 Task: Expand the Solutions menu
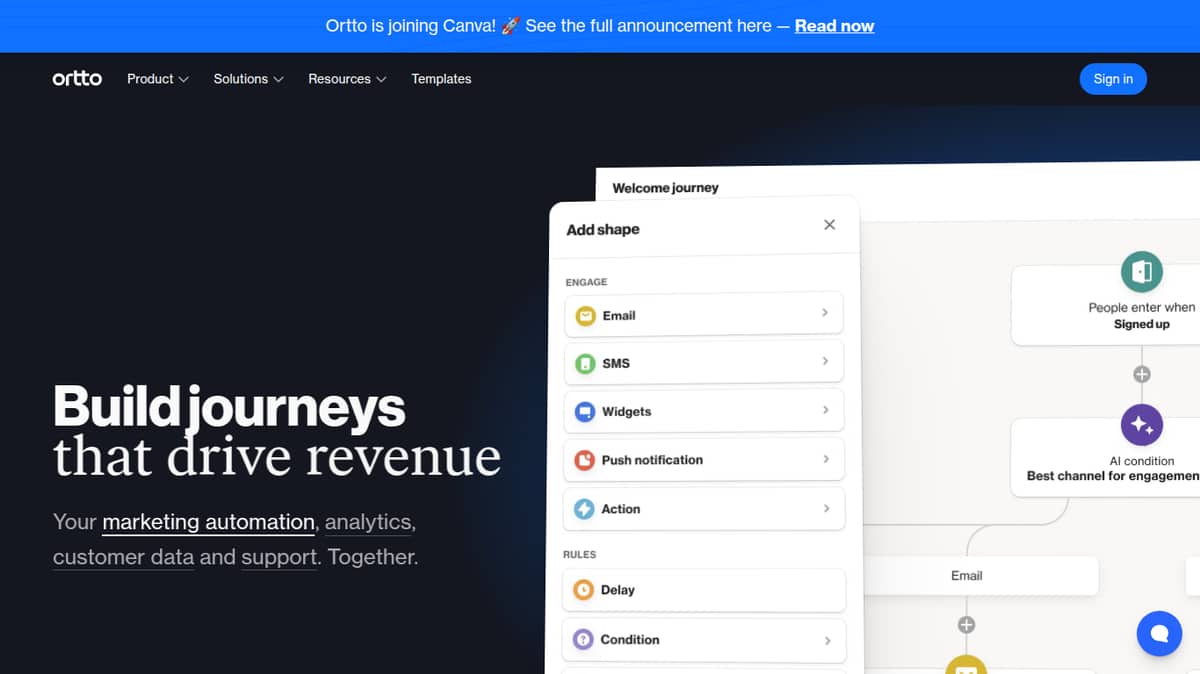(x=249, y=79)
